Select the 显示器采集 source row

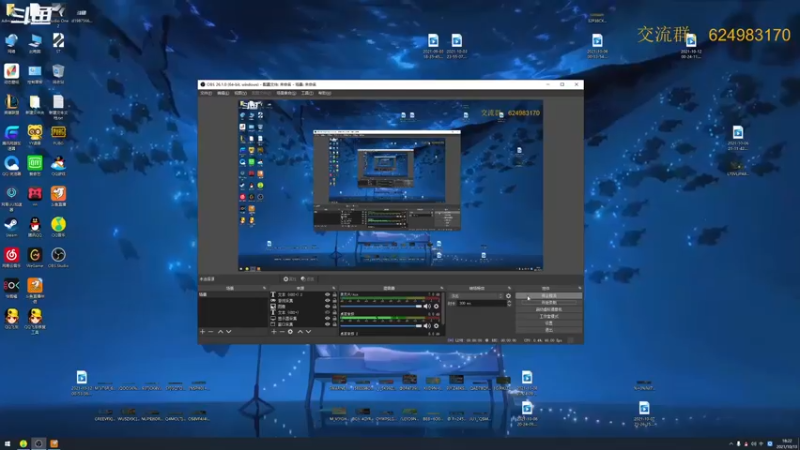[x=303, y=318]
